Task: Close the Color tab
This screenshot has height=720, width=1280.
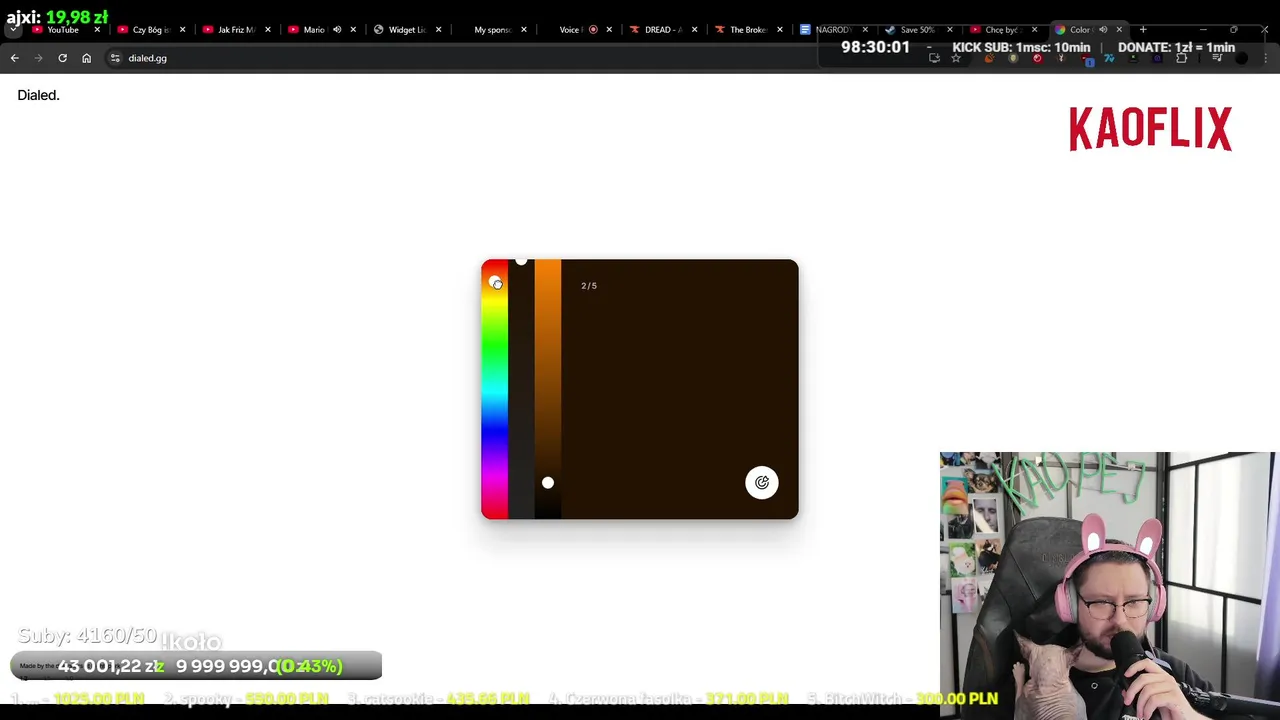Action: coord(1119,30)
